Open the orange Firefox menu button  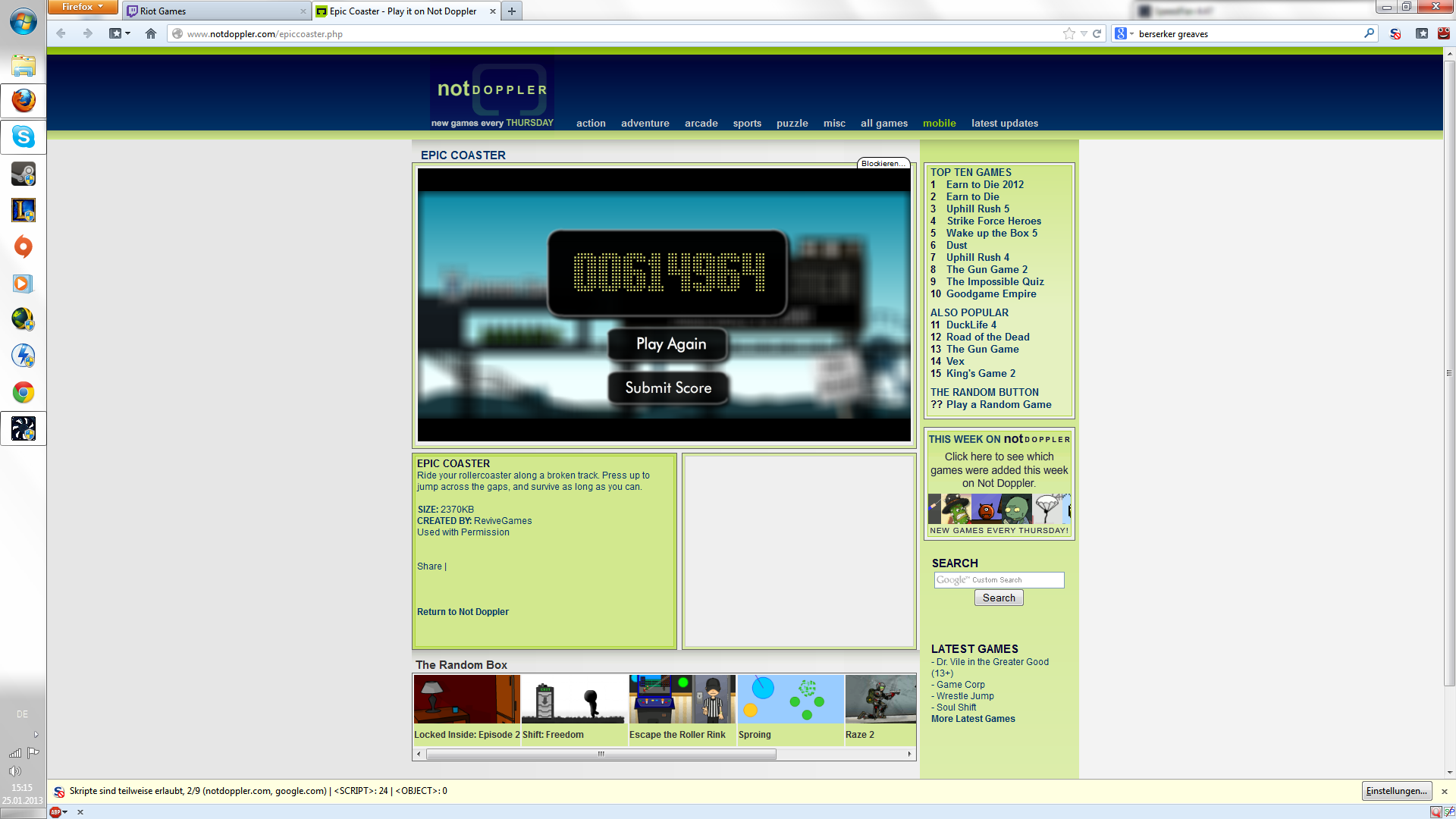(83, 7)
